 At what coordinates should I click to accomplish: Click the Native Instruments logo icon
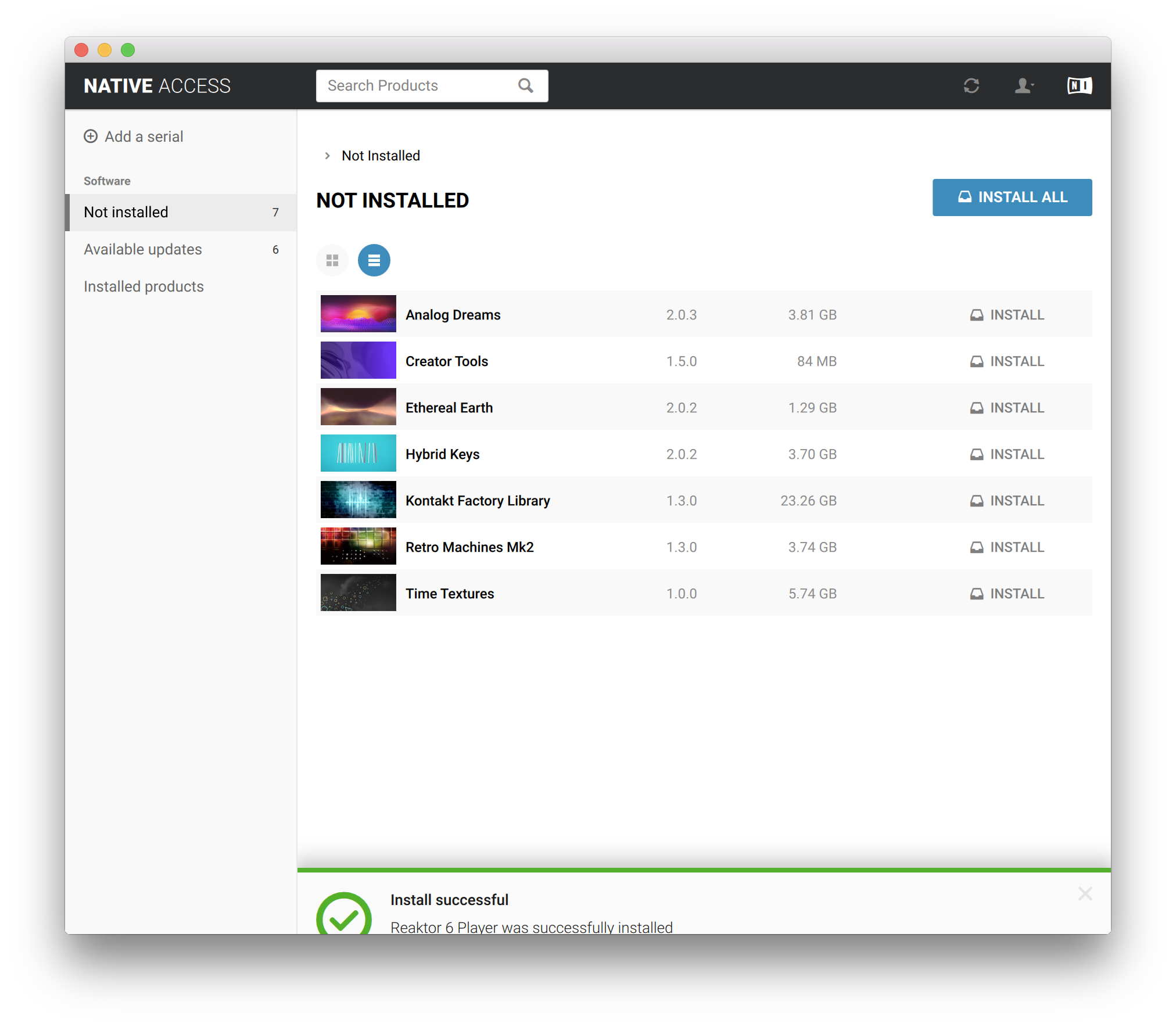coord(1079,86)
